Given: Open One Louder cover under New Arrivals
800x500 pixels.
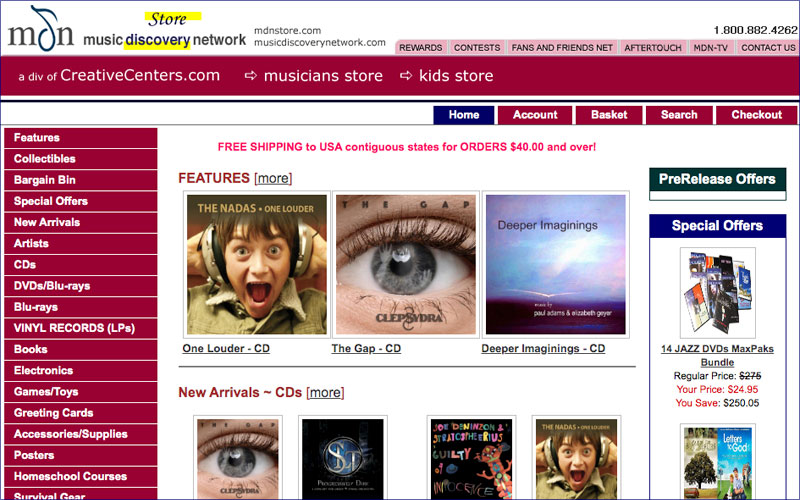Looking at the screenshot, I should [577, 458].
